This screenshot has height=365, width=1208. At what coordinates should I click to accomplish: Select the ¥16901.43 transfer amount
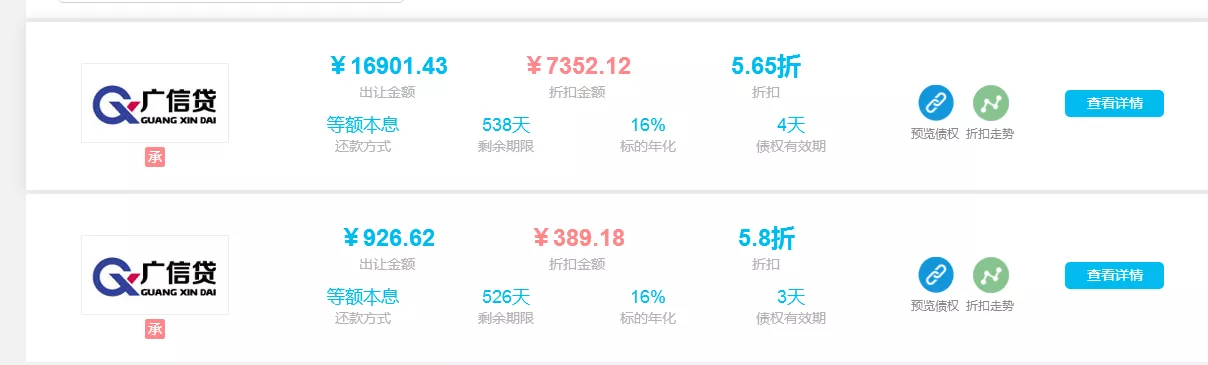pos(388,67)
